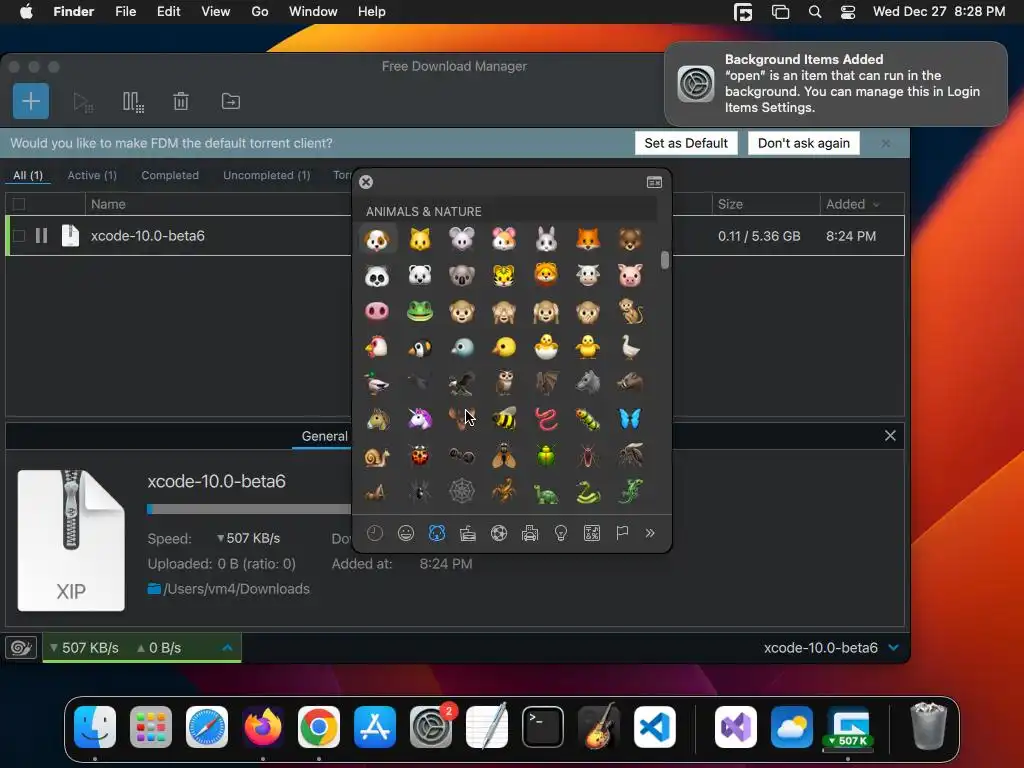Open the Finder File menu
Image resolution: width=1024 pixels, height=768 pixels.
tap(125, 12)
